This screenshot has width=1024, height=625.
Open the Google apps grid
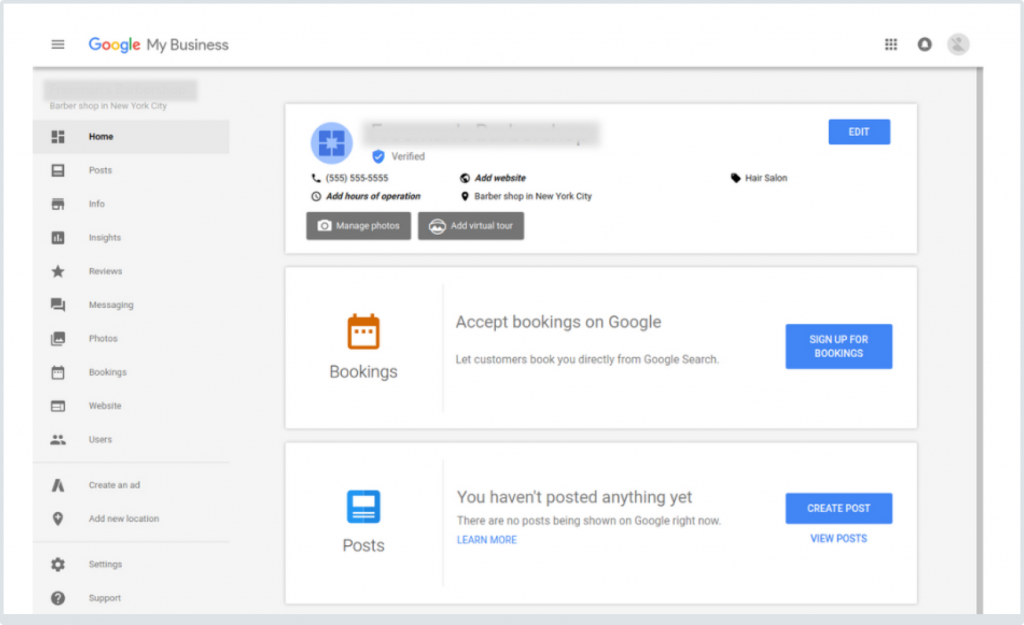[891, 44]
